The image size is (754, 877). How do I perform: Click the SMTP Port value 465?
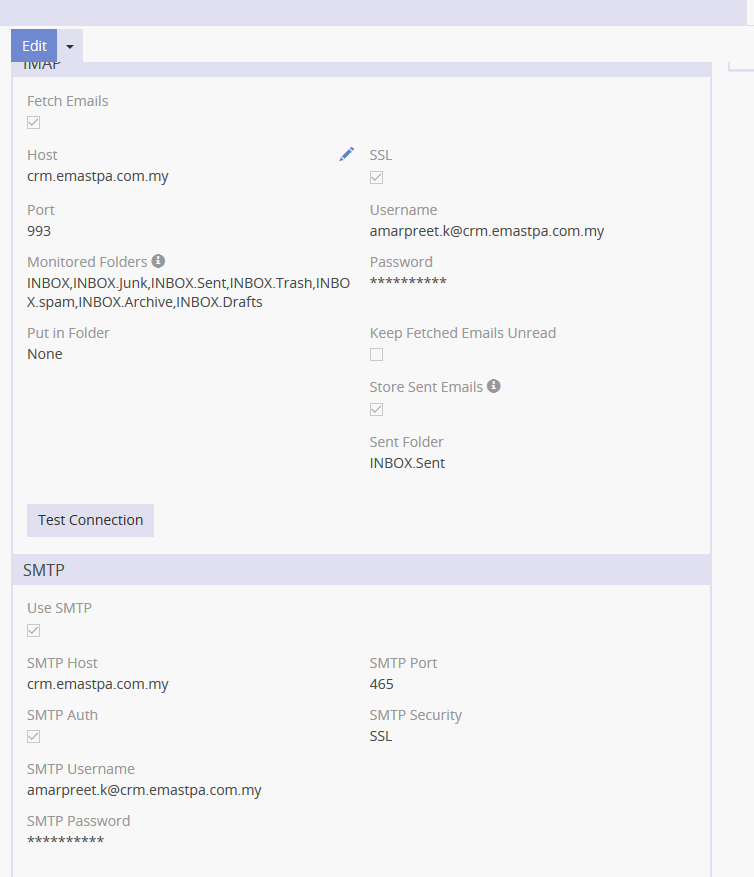[x=382, y=684]
